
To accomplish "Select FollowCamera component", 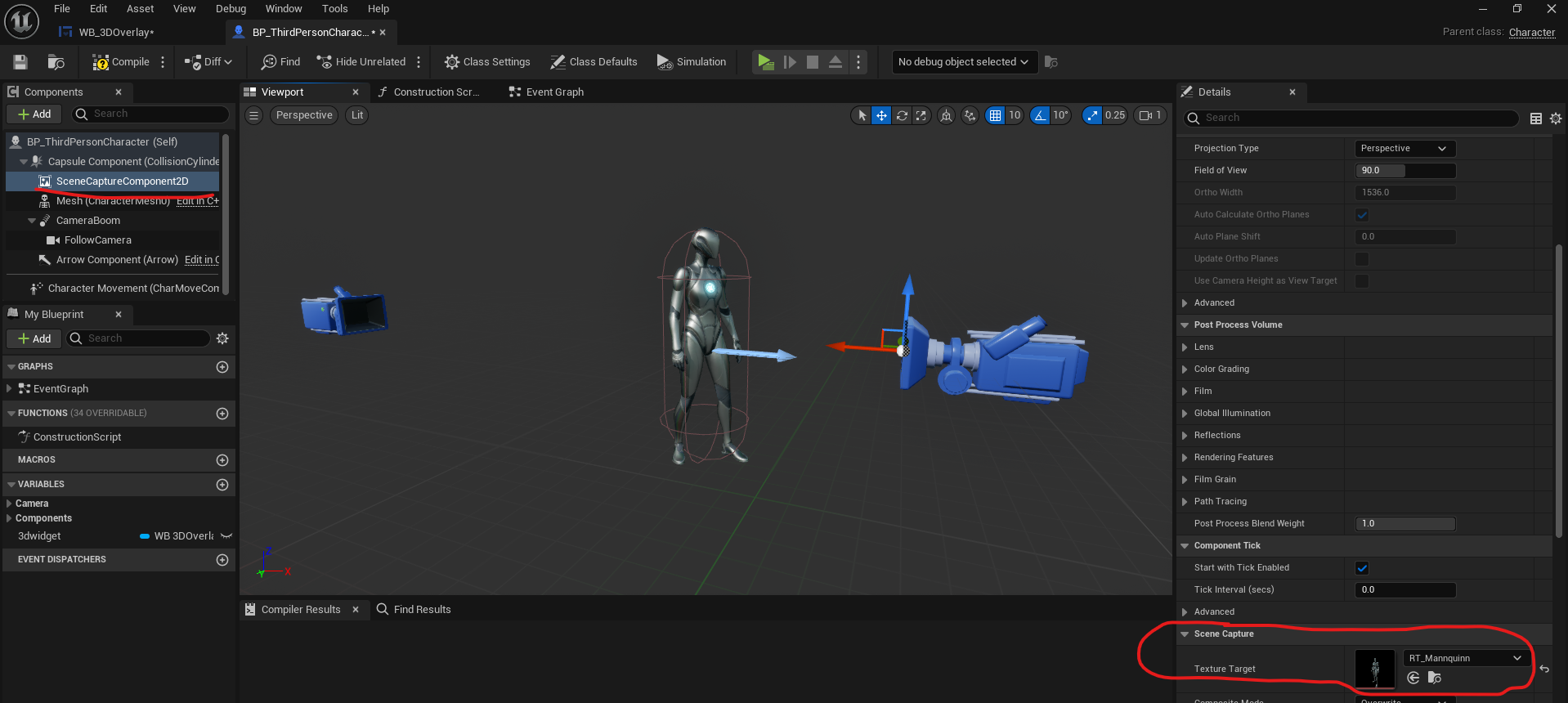I will (x=97, y=240).
